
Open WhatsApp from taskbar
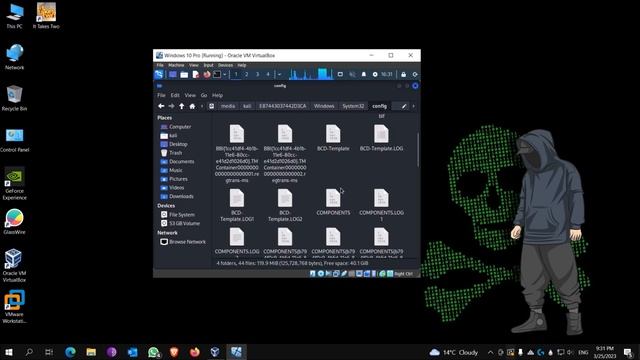point(153,352)
